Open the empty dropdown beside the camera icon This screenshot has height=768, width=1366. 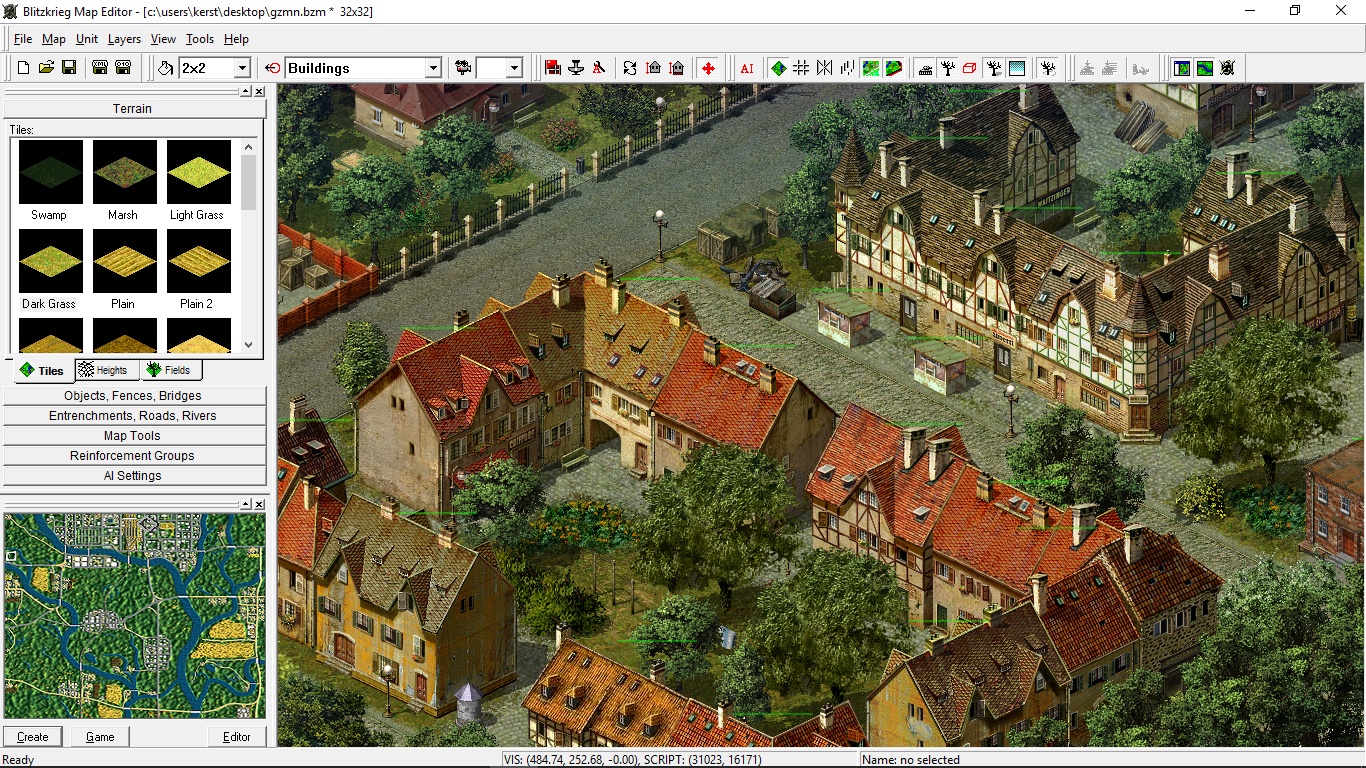(514, 68)
